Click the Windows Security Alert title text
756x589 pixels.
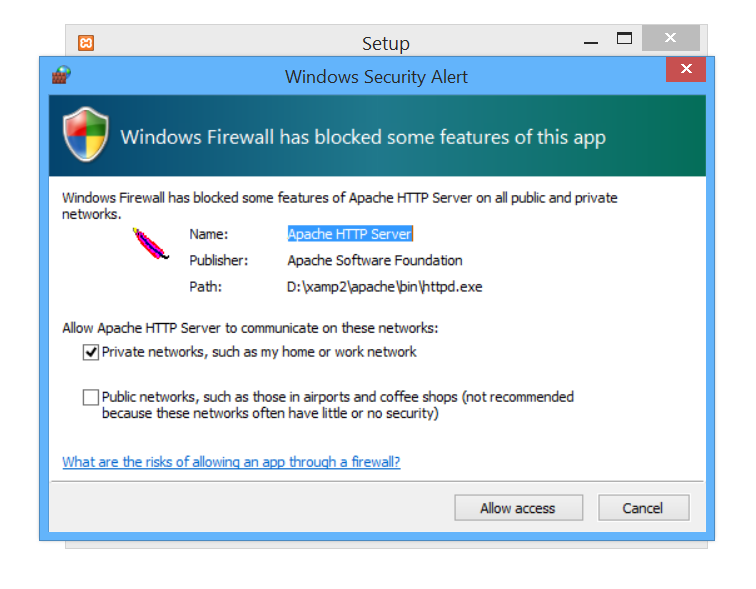[x=376, y=77]
